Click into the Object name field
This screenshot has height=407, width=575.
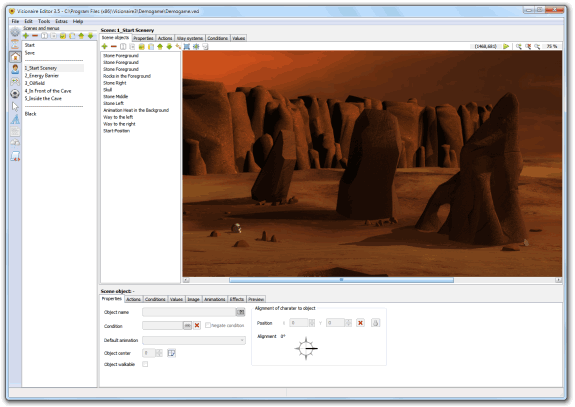[x=189, y=312]
